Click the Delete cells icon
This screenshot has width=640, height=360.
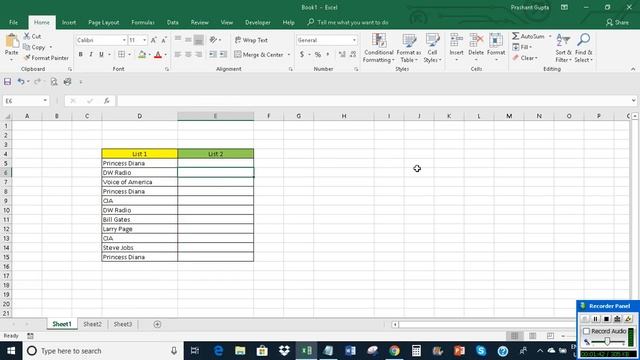[476, 41]
